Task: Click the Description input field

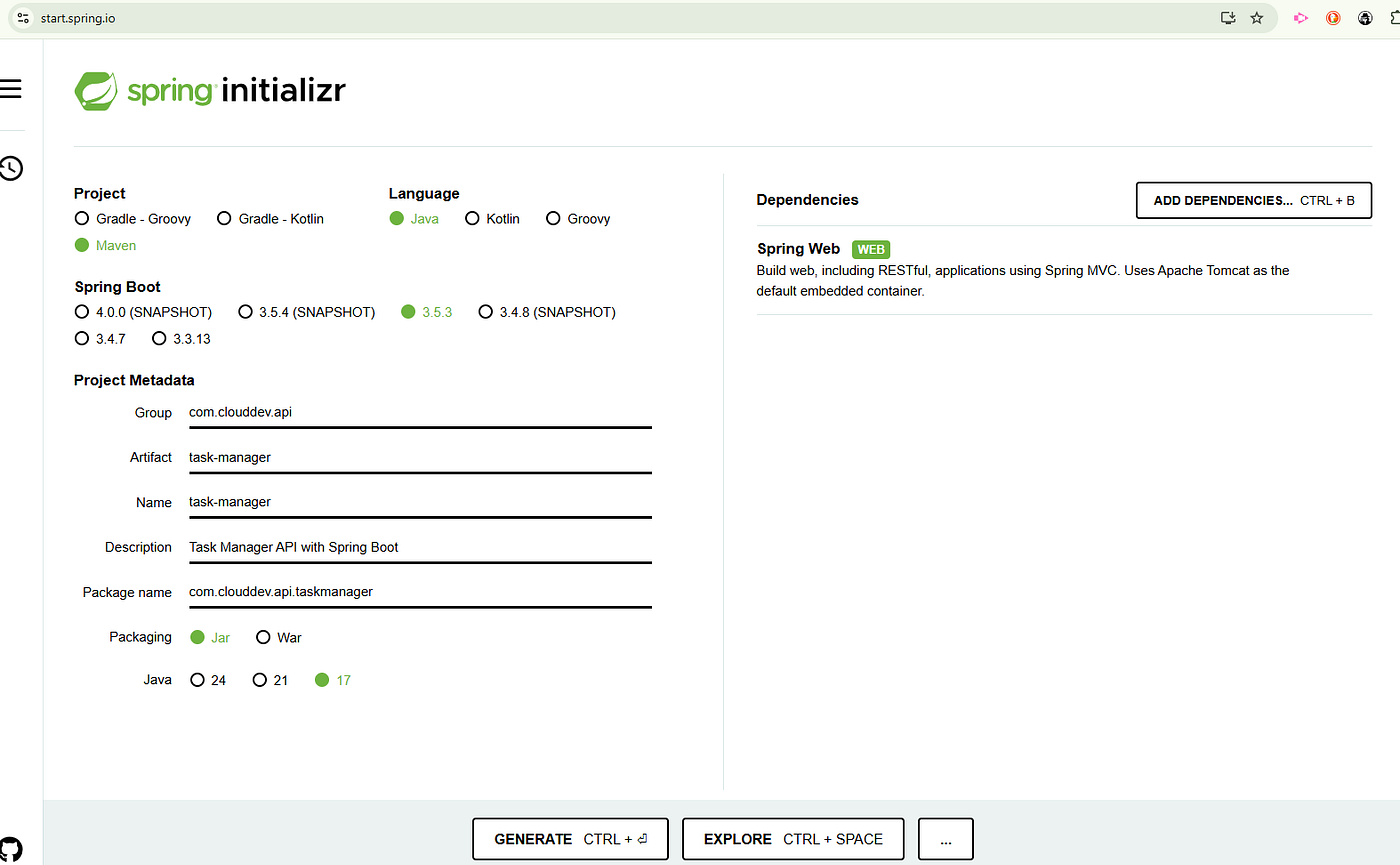Action: (420, 548)
